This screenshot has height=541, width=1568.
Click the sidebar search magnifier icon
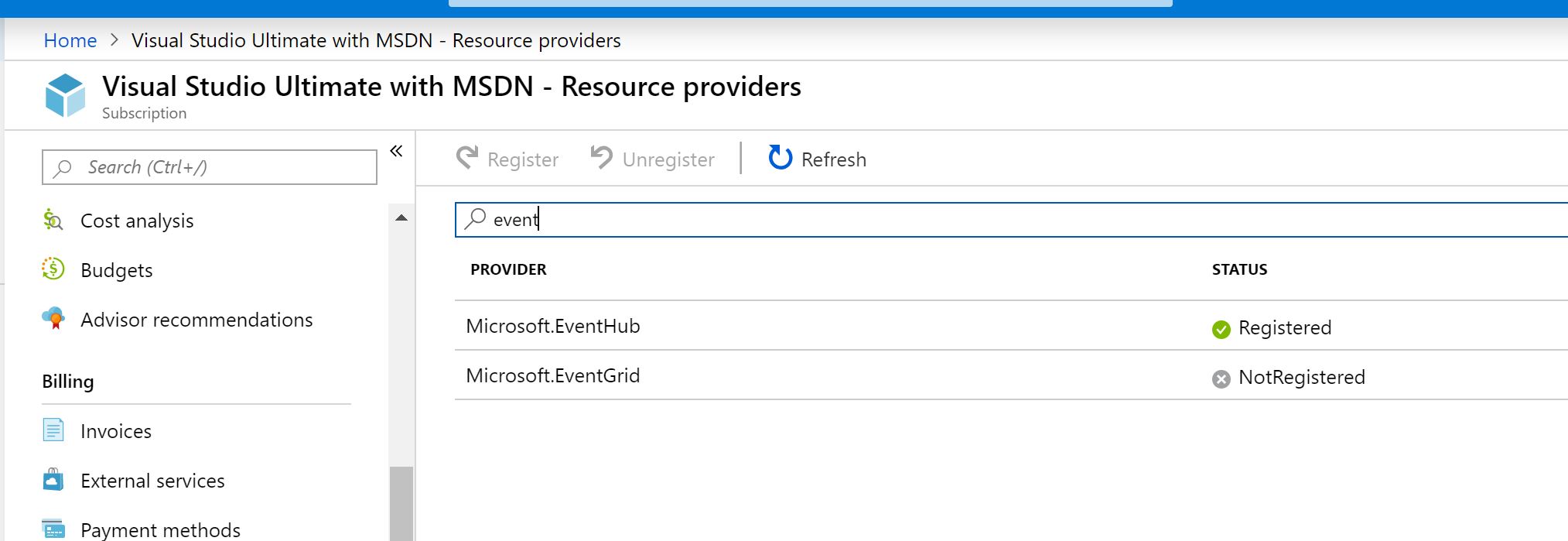(63, 168)
